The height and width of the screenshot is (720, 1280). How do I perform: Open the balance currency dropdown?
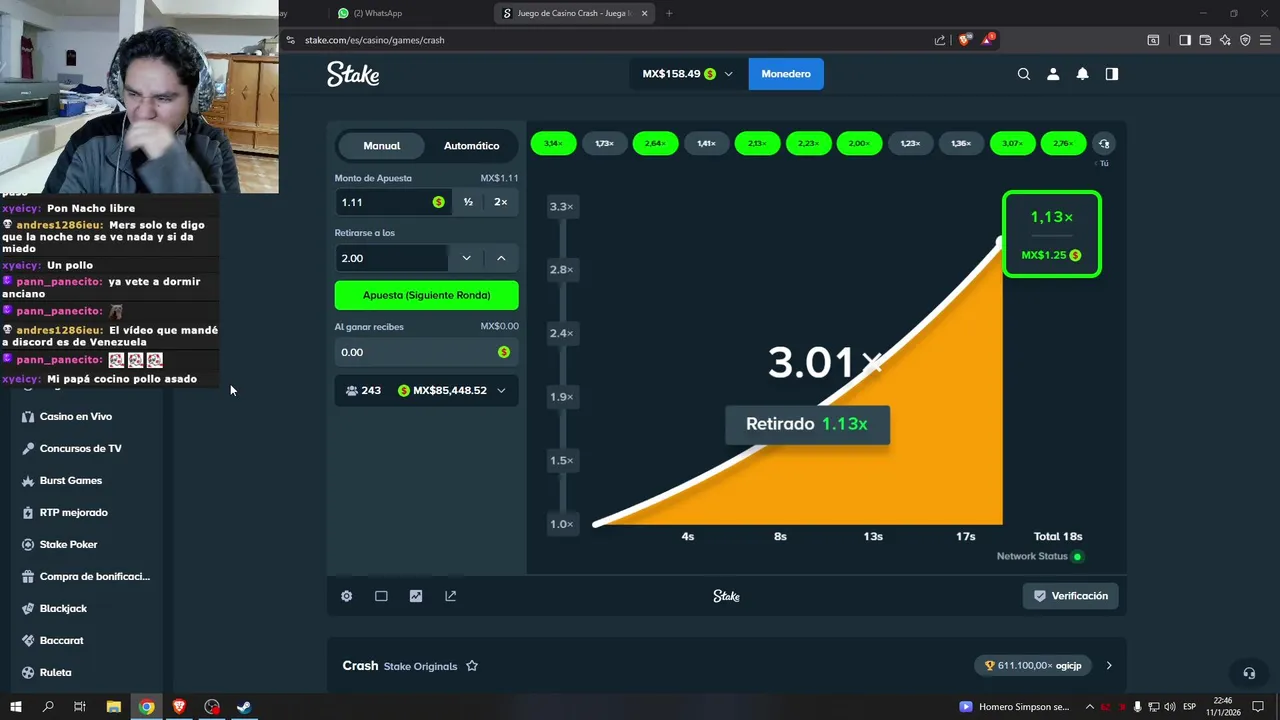[x=688, y=74]
